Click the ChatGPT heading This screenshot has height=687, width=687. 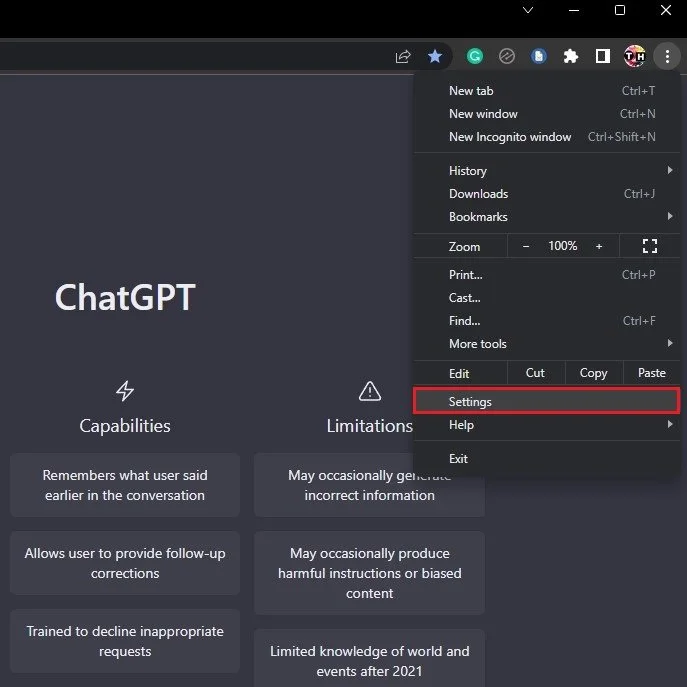tap(125, 297)
